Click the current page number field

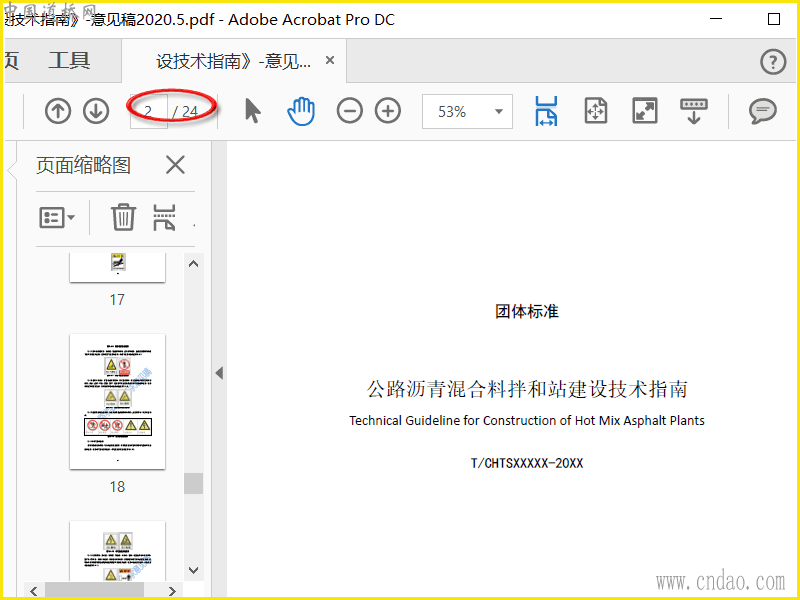[x=148, y=111]
